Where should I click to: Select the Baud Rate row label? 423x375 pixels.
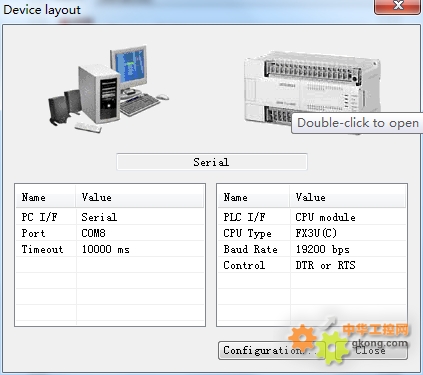tap(250, 249)
